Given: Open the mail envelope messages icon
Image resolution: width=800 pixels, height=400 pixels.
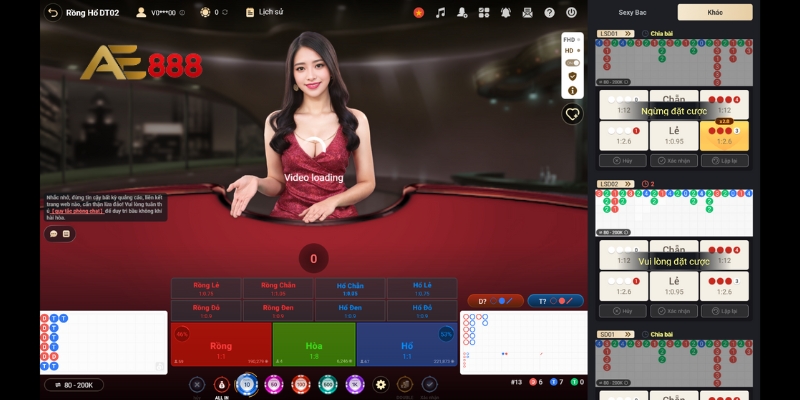Looking at the screenshot, I should [x=528, y=13].
